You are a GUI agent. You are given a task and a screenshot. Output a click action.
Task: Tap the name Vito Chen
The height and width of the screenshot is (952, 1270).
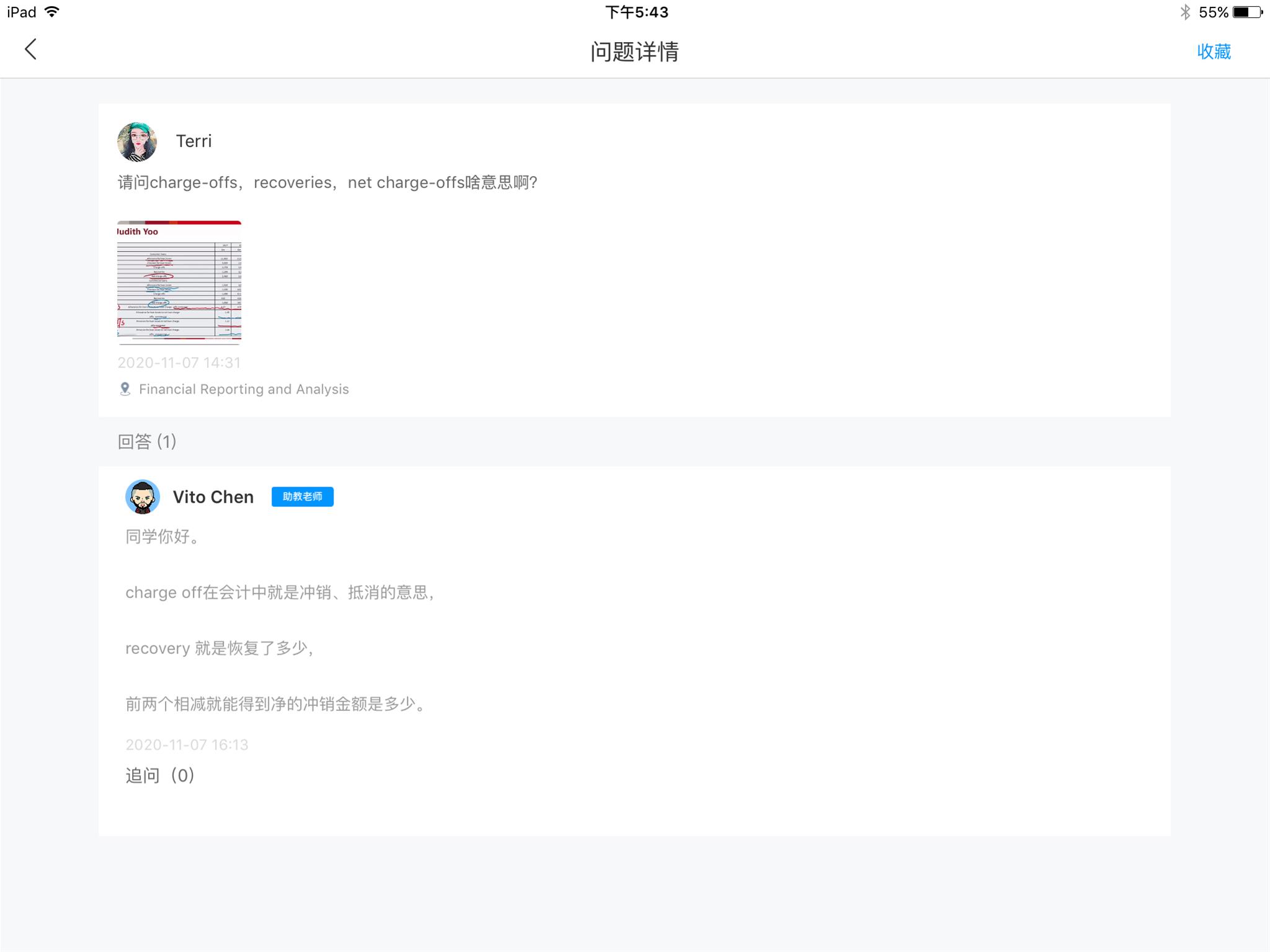tap(213, 497)
